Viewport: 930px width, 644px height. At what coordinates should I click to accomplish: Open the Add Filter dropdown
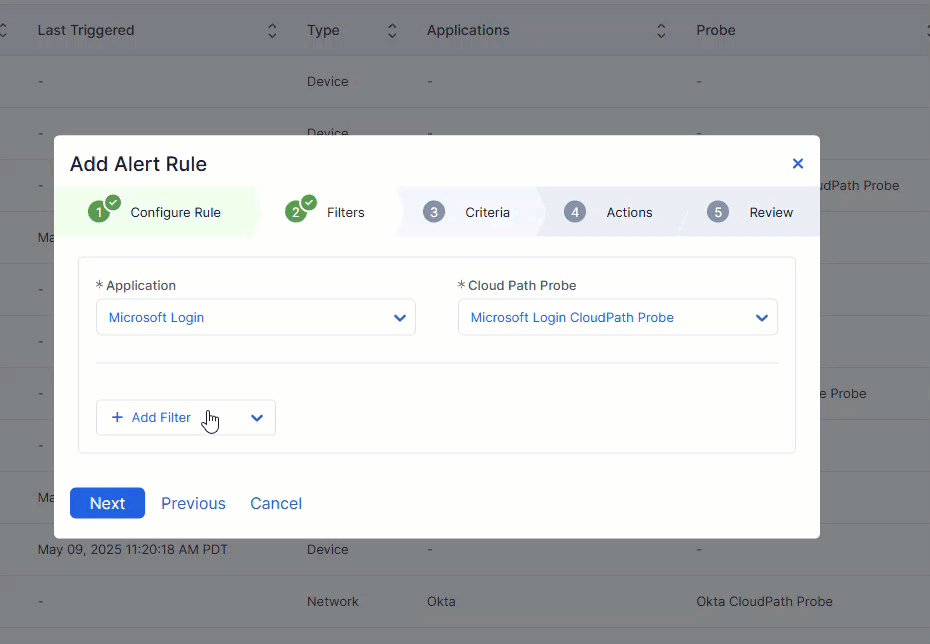pyautogui.click(x=186, y=417)
